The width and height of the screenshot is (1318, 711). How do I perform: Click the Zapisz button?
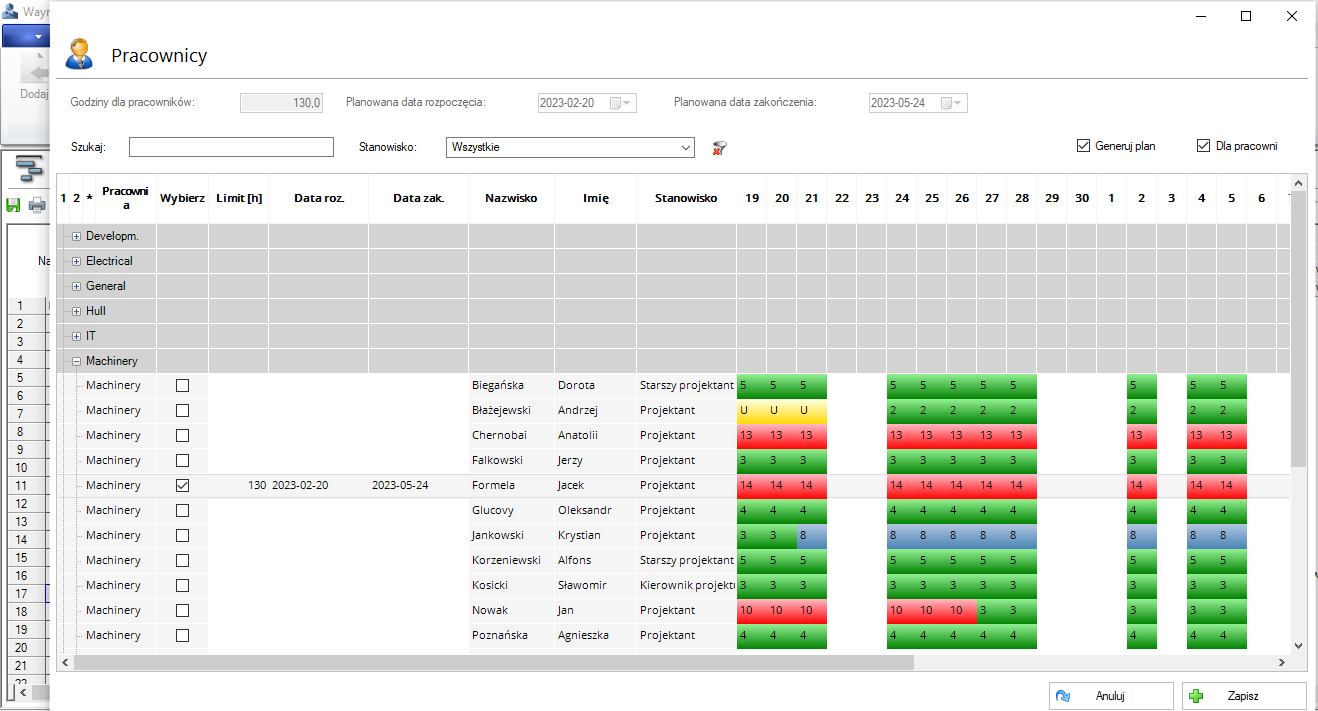click(x=1244, y=696)
